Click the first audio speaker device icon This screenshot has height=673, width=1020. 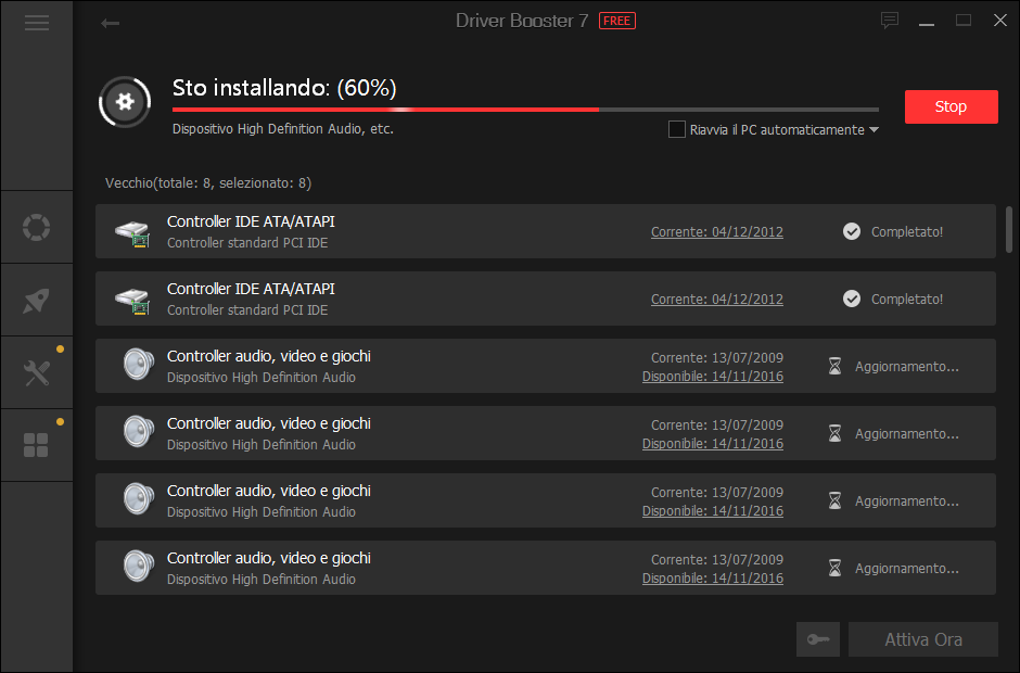coord(139,364)
